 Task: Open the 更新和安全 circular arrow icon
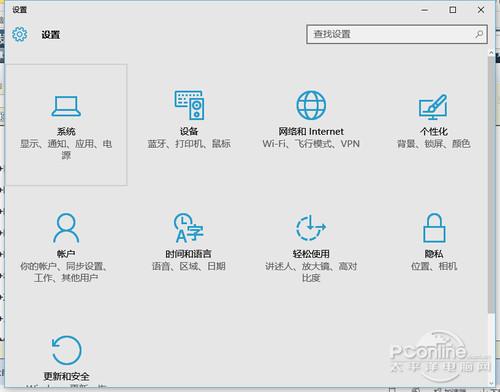tap(66, 350)
